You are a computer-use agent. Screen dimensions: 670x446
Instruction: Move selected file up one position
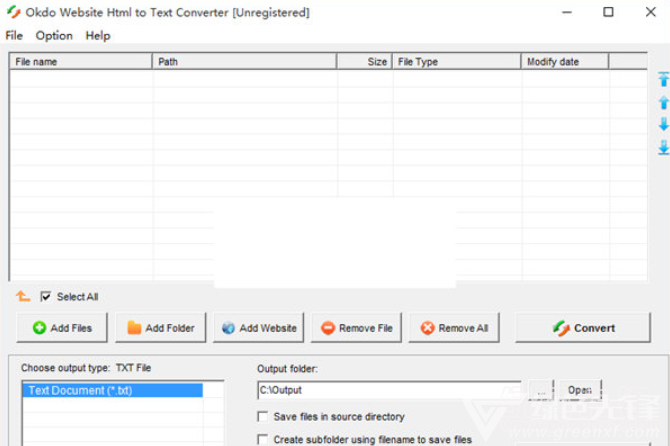[x=664, y=102]
